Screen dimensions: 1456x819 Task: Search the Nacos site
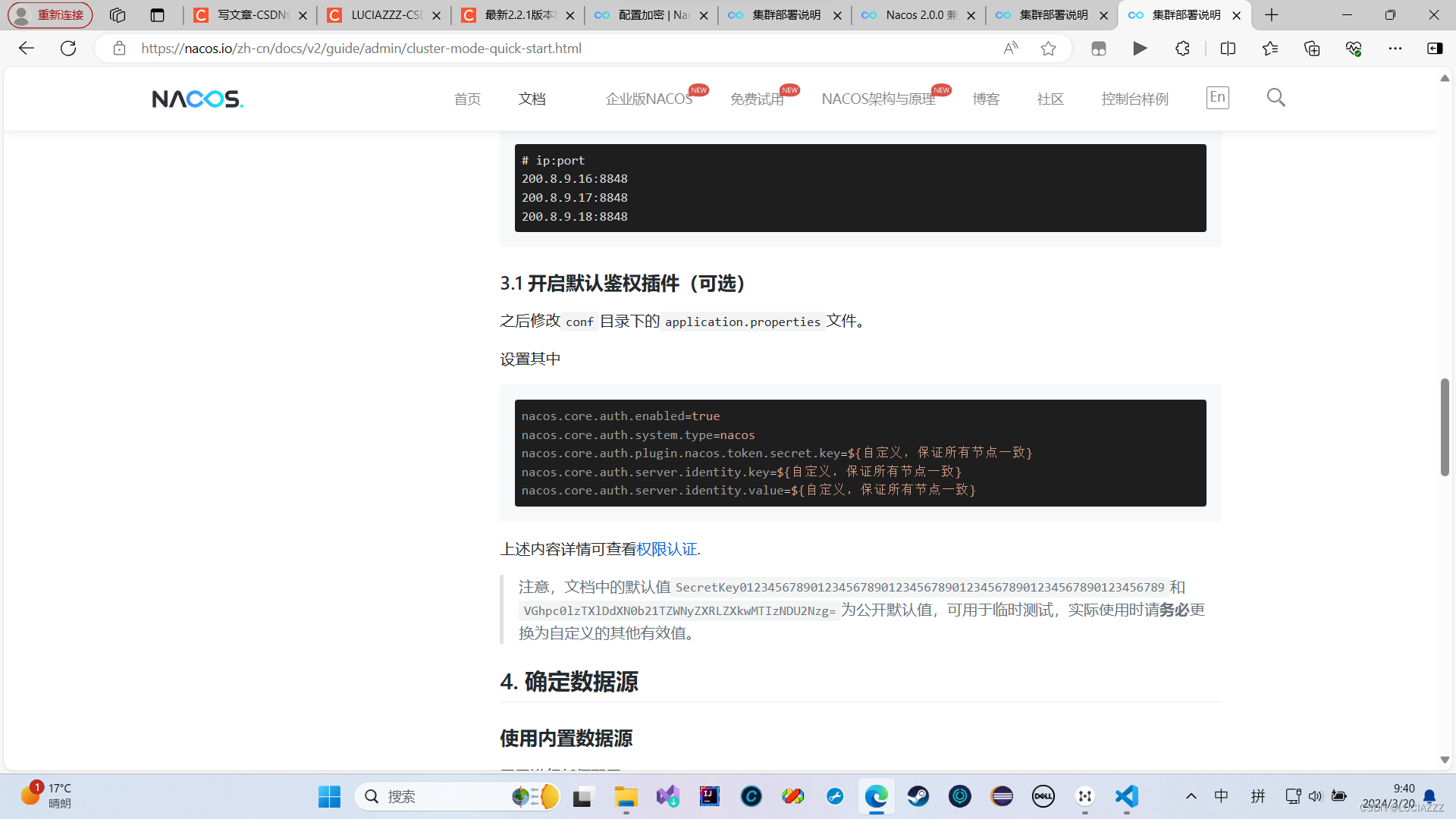(1276, 98)
